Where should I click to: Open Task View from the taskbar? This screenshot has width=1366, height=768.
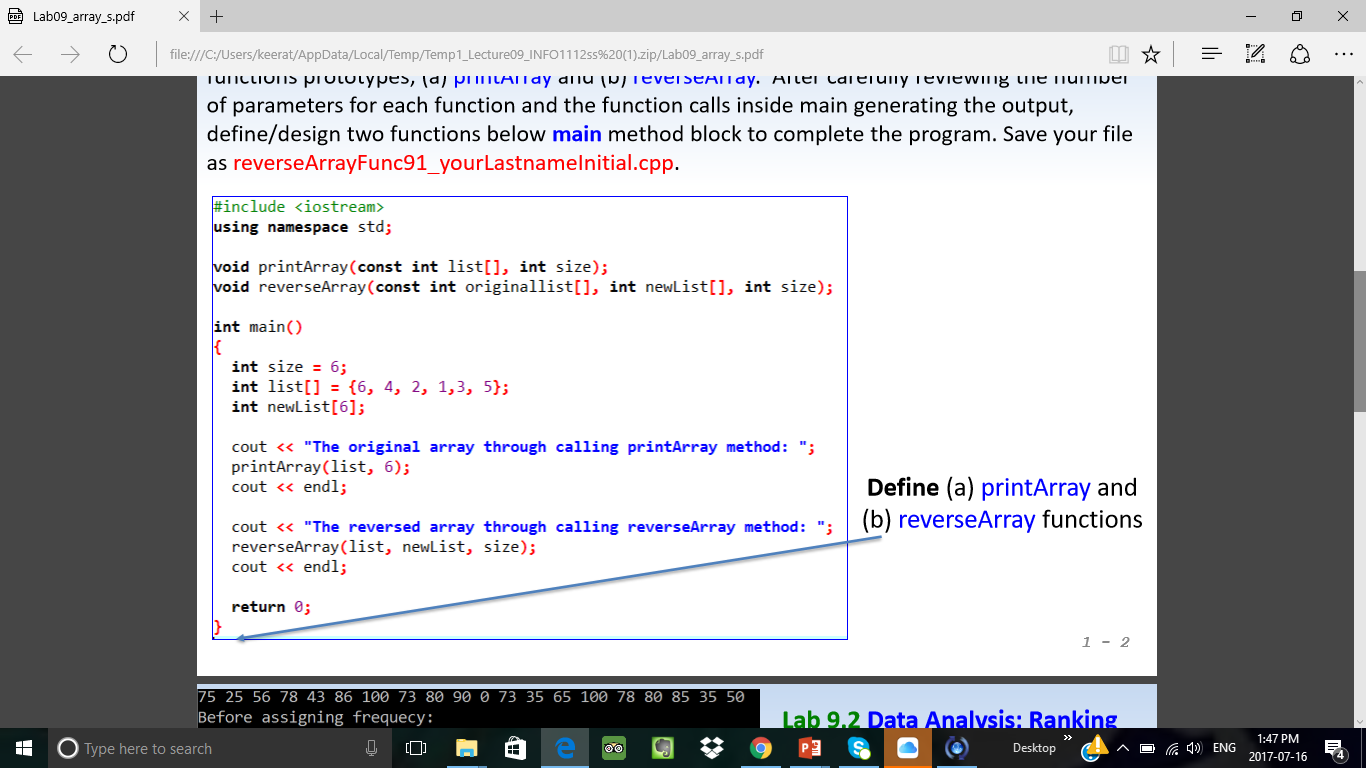(x=416, y=748)
